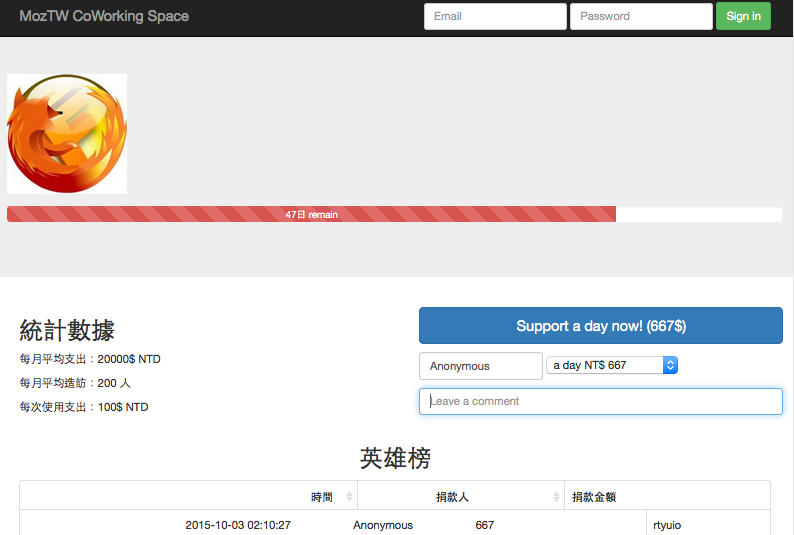Click the 統計數據 heading
Viewport: 794px width, 535px height.
(67, 331)
